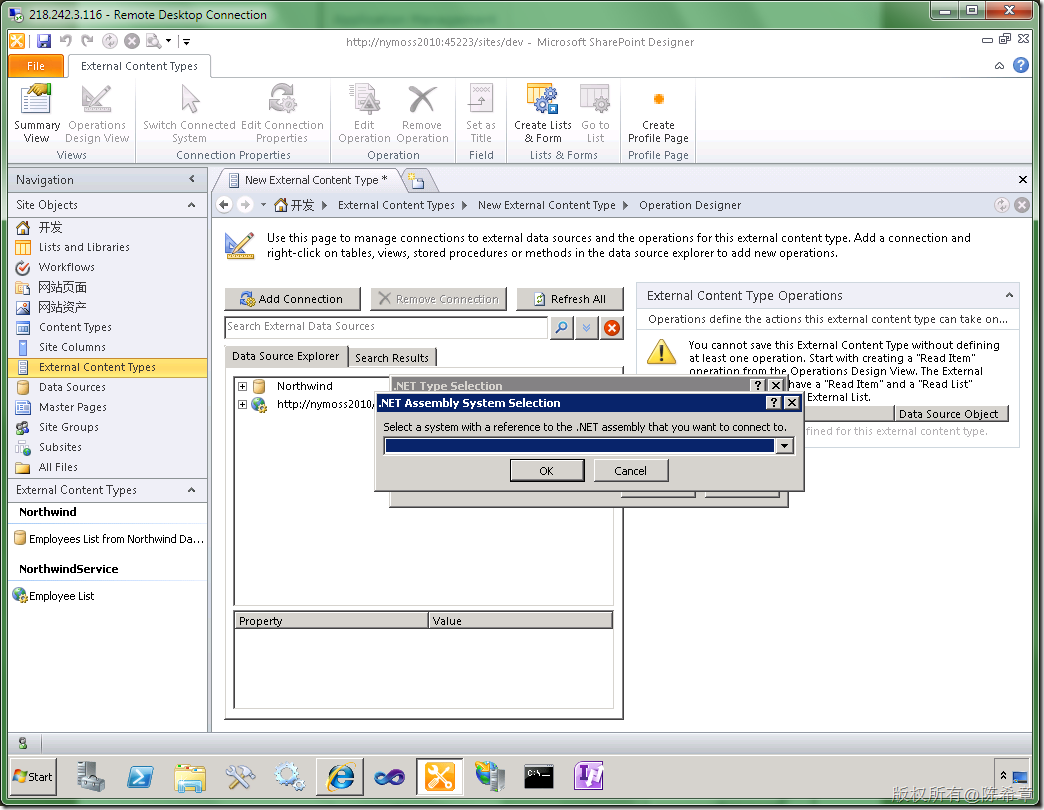Click the back navigation arrow icon

coord(224,205)
